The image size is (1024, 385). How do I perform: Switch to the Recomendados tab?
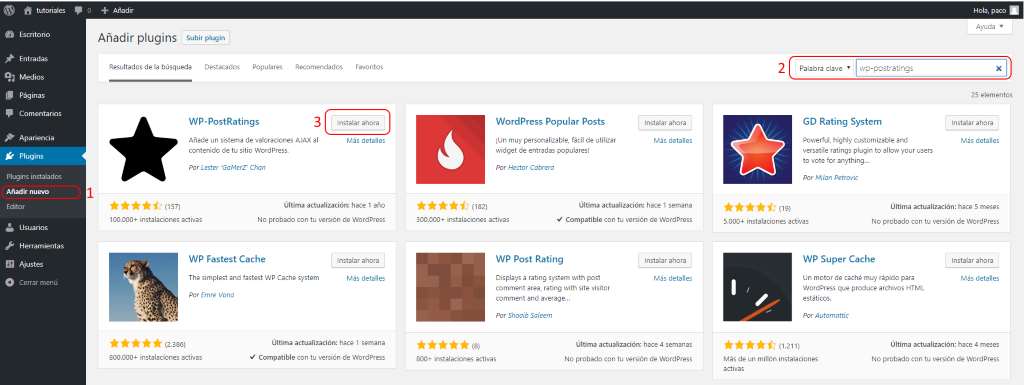[319, 67]
